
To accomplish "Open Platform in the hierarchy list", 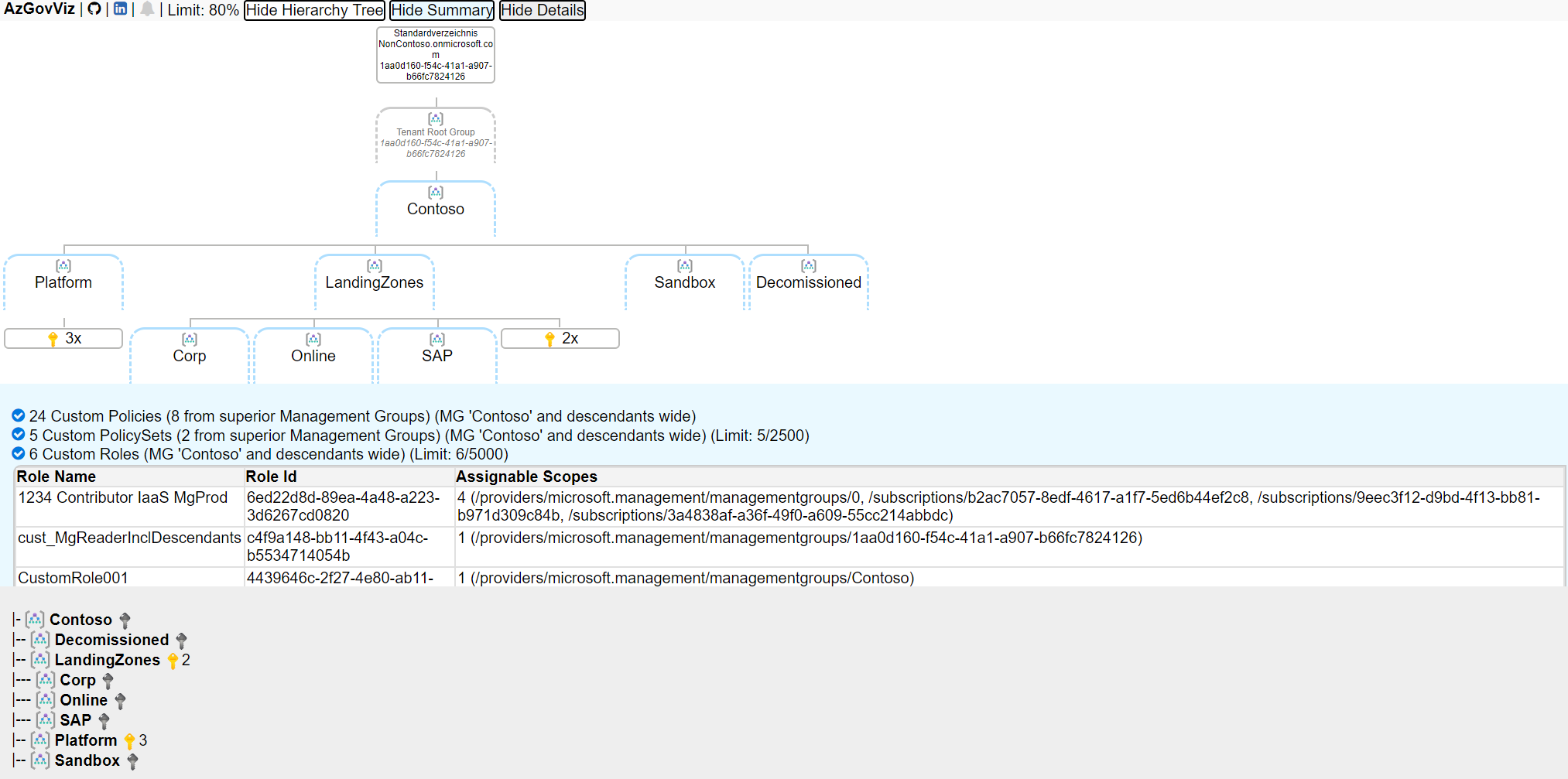I will pyautogui.click(x=86, y=740).
